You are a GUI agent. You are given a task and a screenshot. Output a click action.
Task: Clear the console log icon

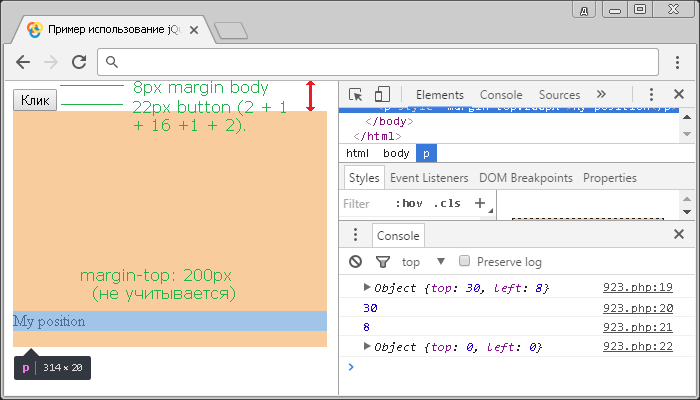(x=355, y=261)
